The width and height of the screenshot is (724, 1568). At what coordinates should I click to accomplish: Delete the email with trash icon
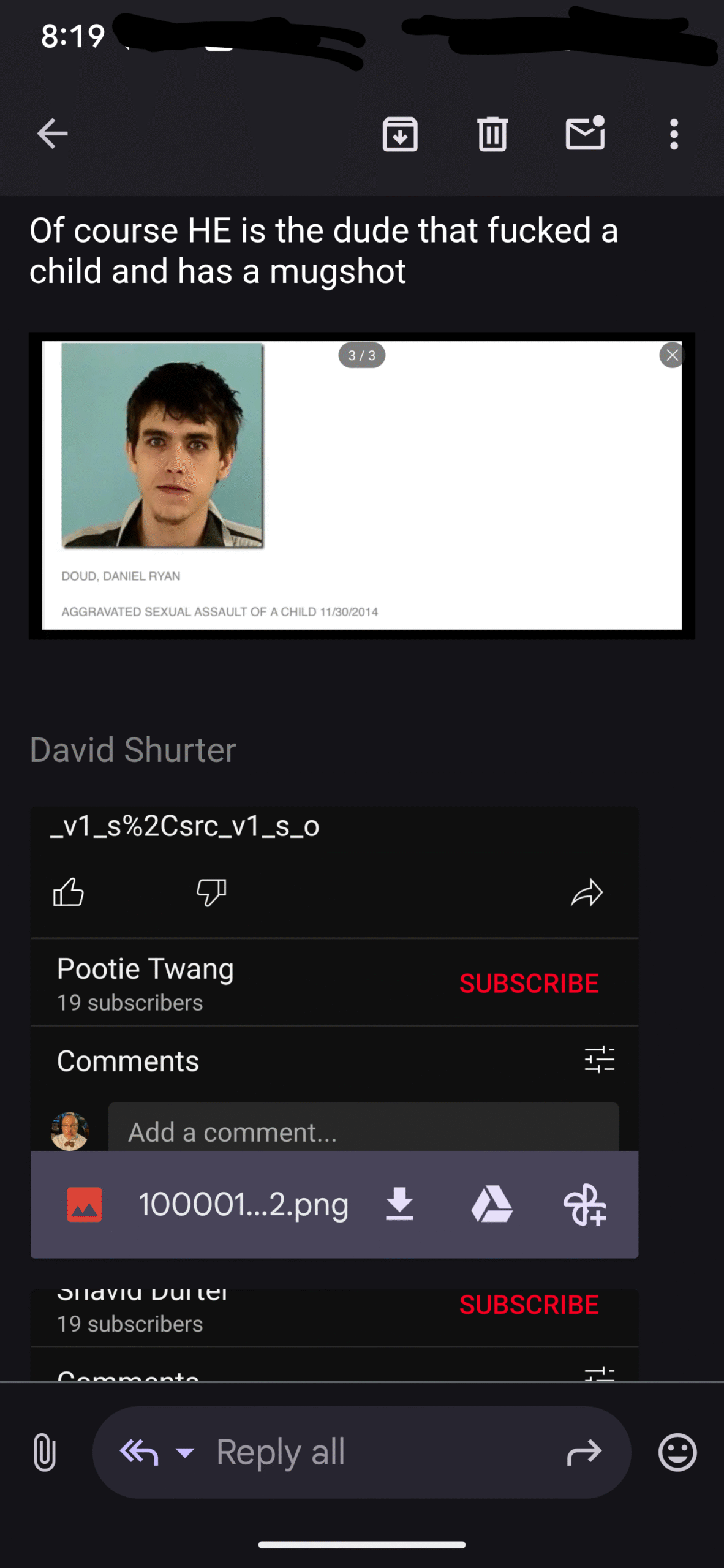click(x=492, y=134)
